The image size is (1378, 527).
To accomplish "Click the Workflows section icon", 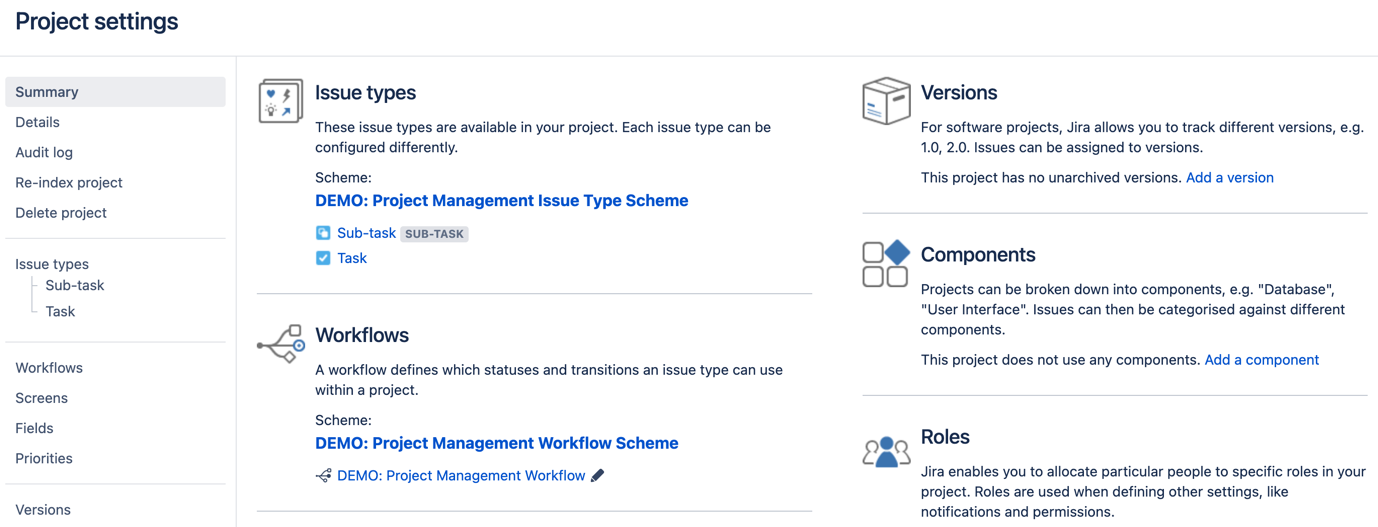I will (x=281, y=343).
